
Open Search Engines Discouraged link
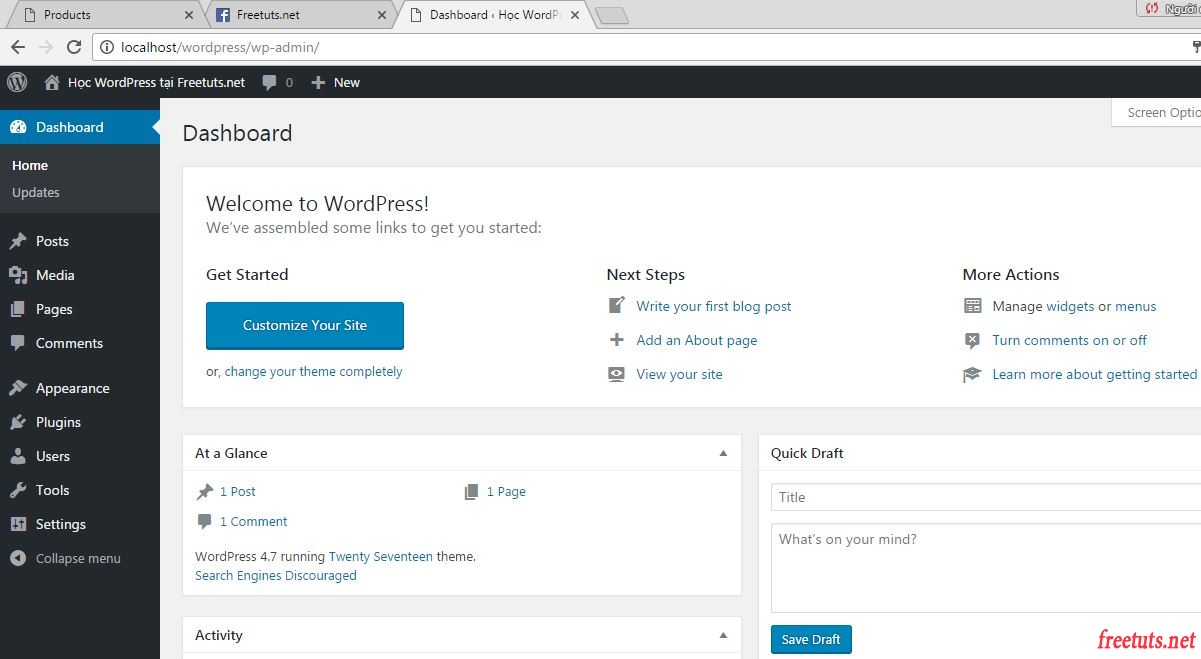coord(276,575)
